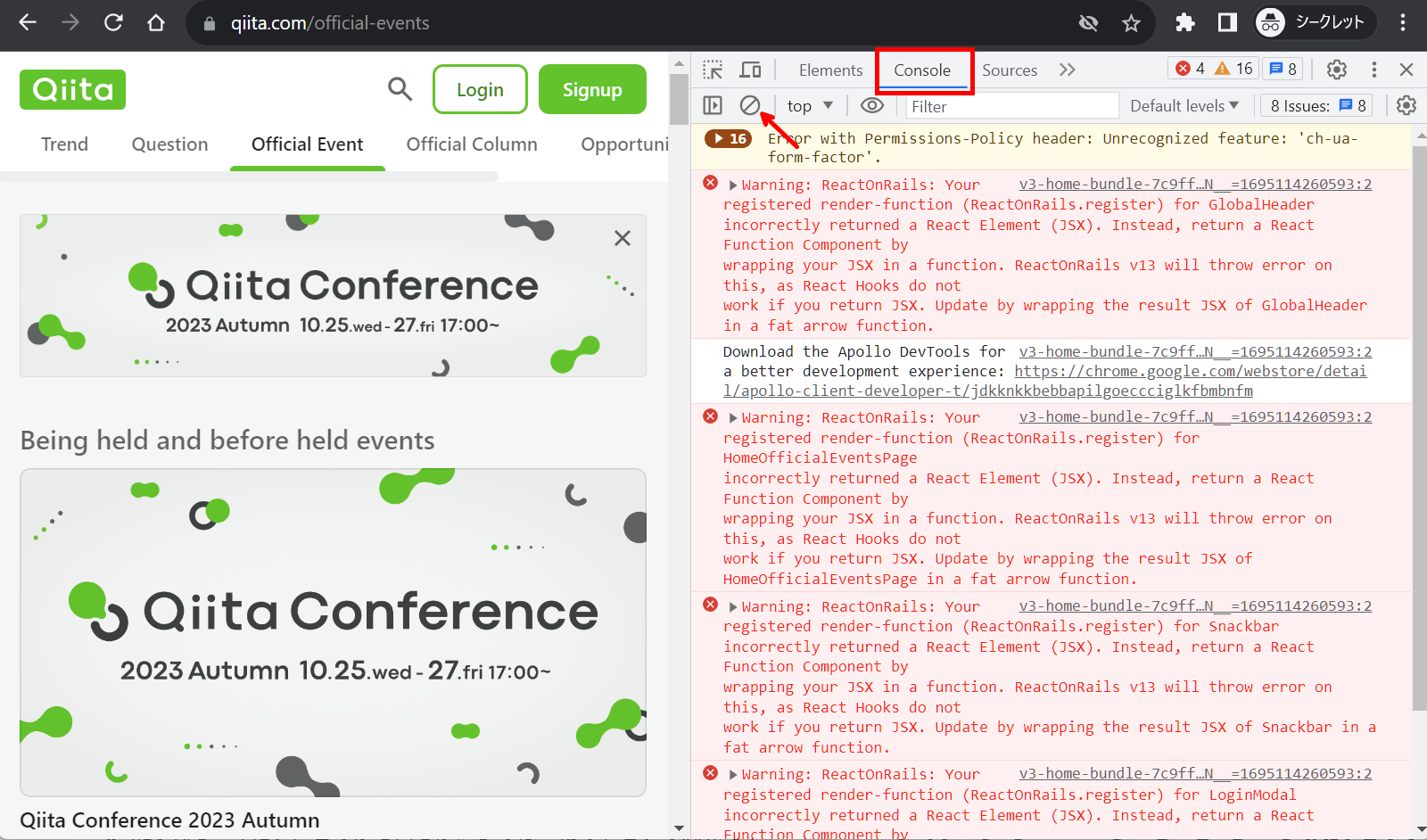Expand the GlobalHeader warning message

coord(733,185)
